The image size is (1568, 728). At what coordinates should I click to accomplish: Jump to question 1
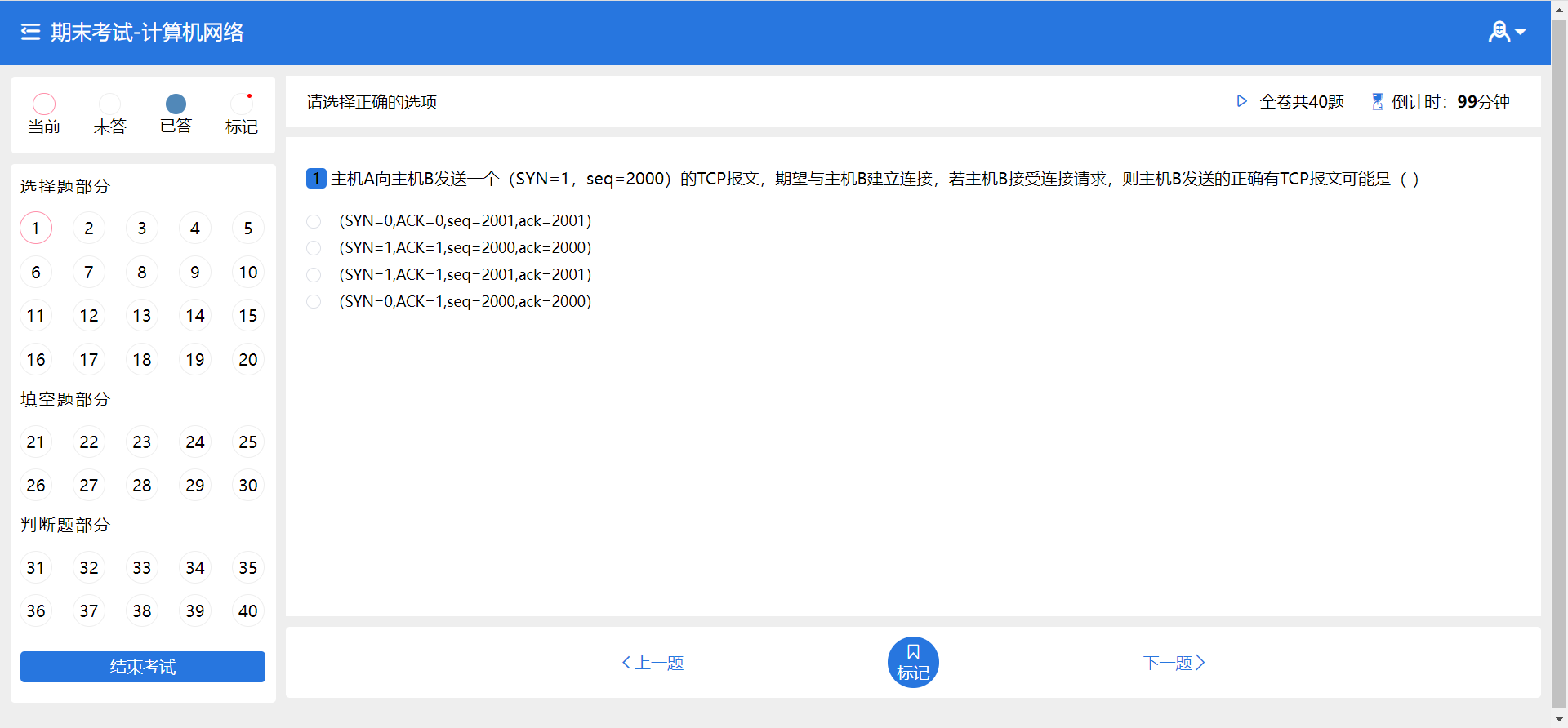(x=36, y=228)
